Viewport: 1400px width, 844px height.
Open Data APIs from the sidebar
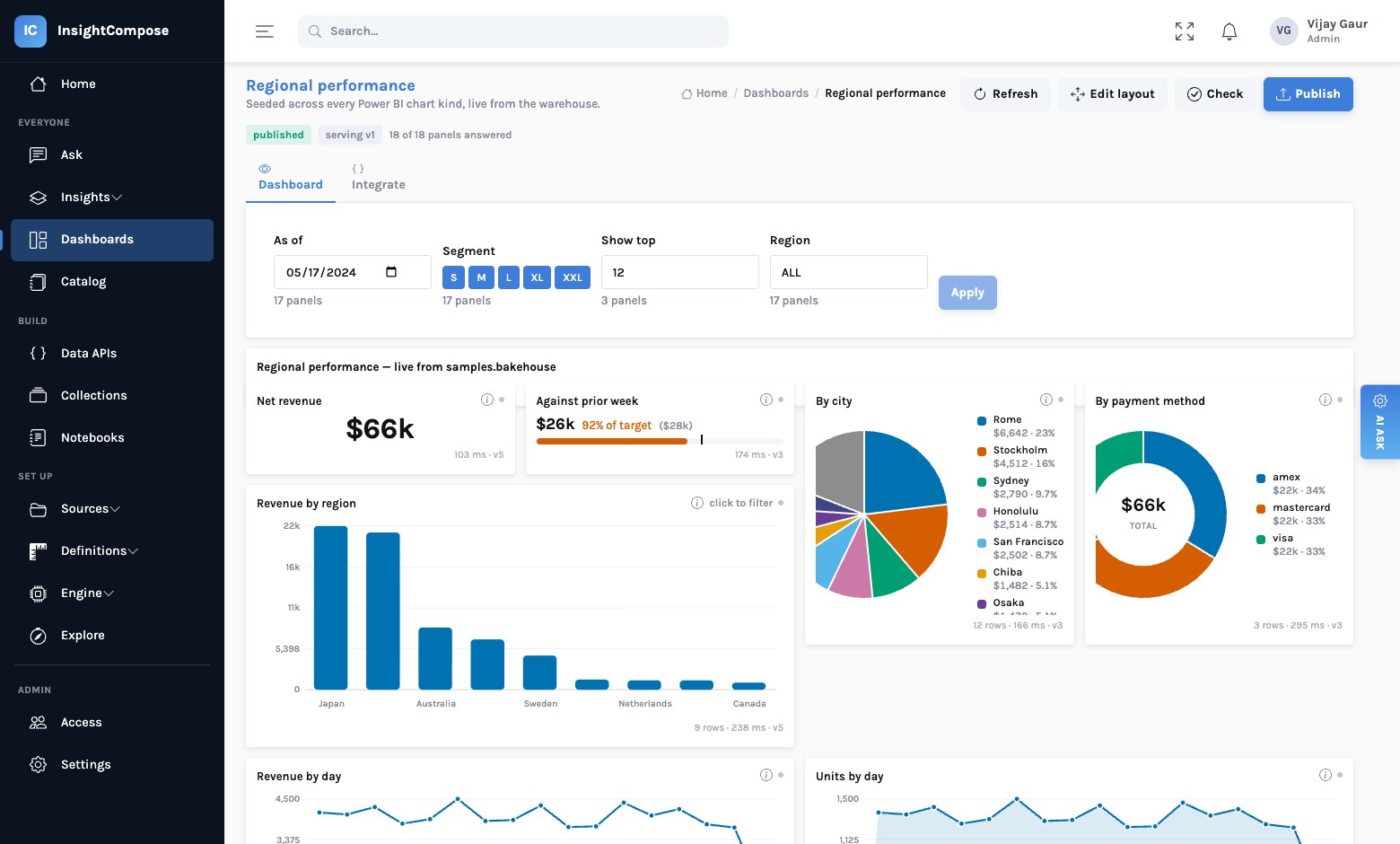pyautogui.click(x=112, y=353)
